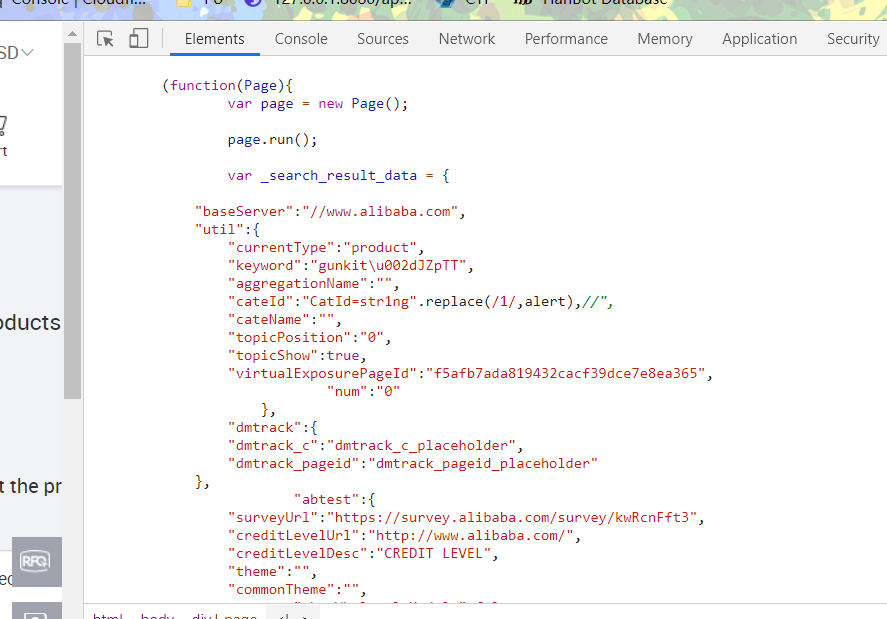Open the Security tab

[x=853, y=39]
